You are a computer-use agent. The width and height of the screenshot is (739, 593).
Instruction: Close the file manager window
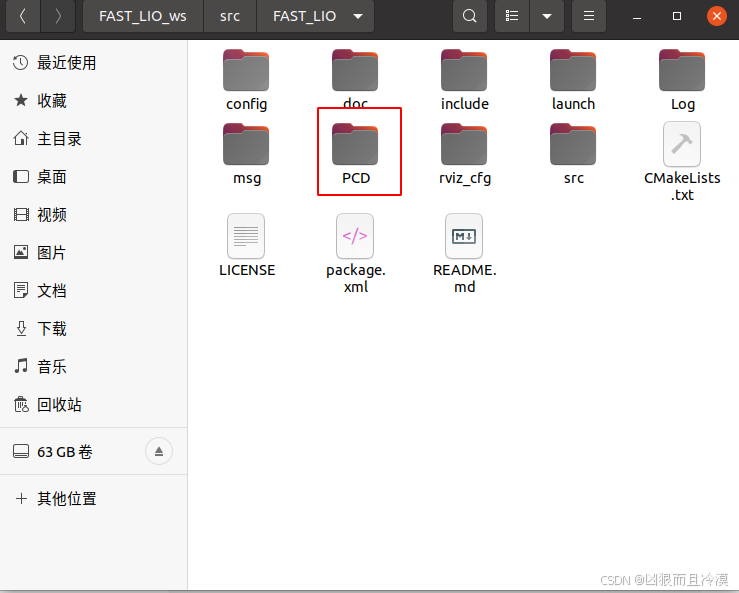[716, 16]
